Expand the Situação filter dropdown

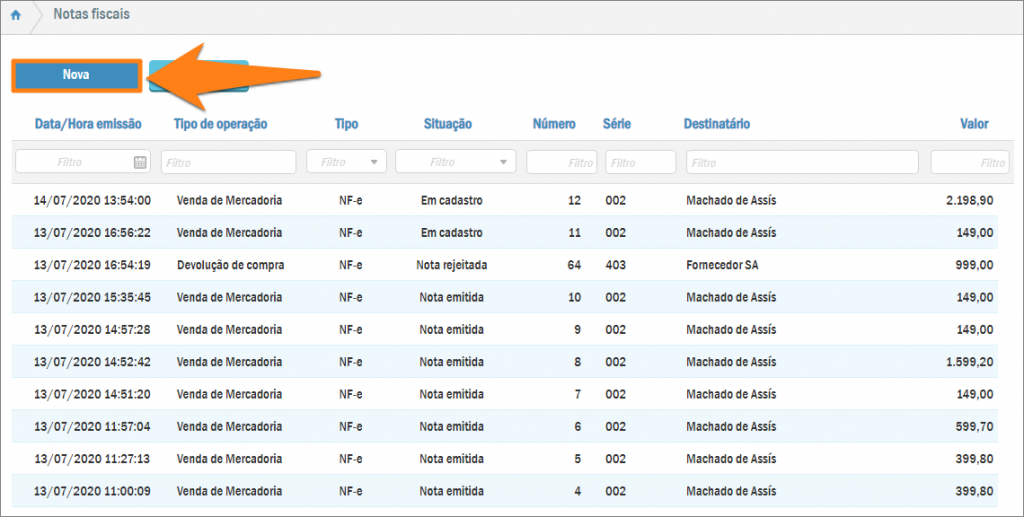(505, 162)
